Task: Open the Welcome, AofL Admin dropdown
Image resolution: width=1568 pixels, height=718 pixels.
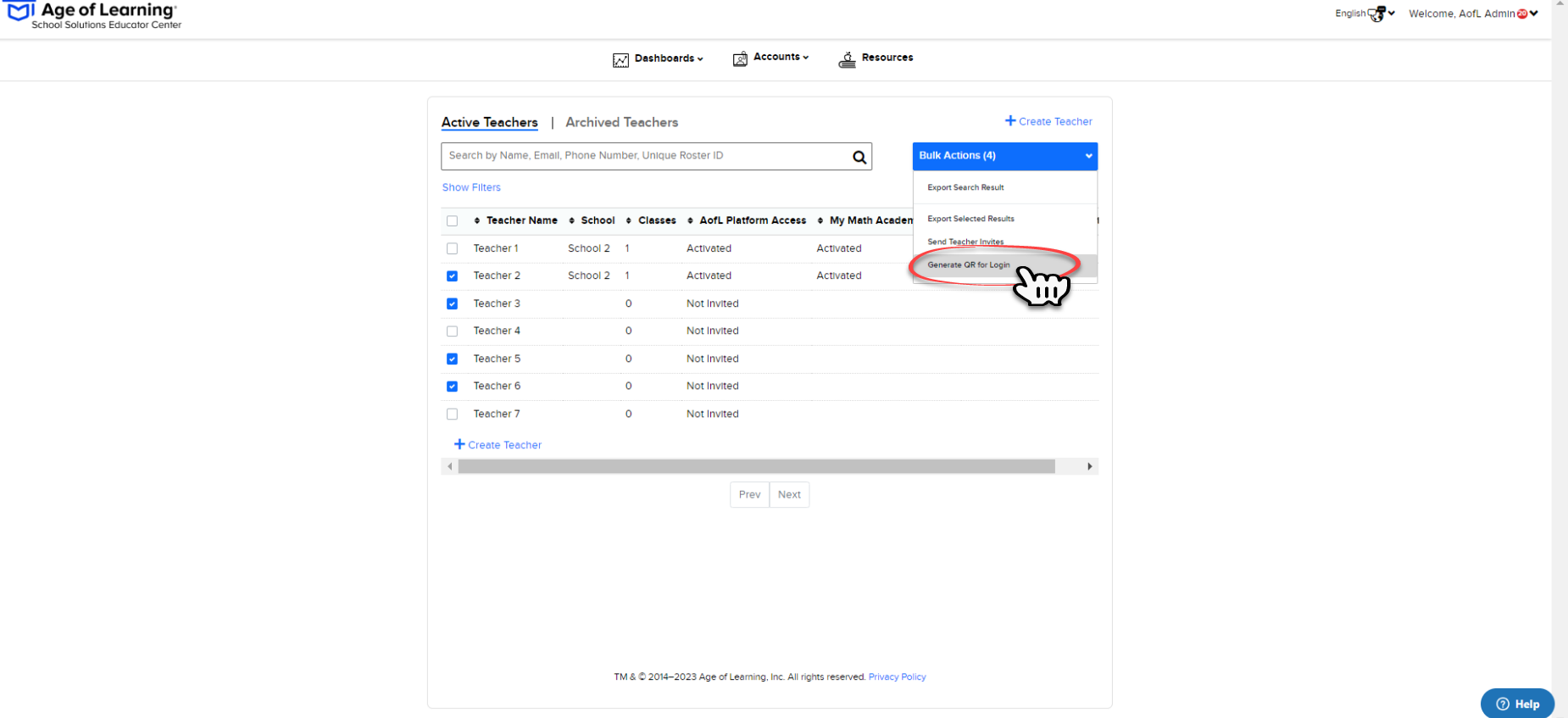Action: [x=1473, y=14]
